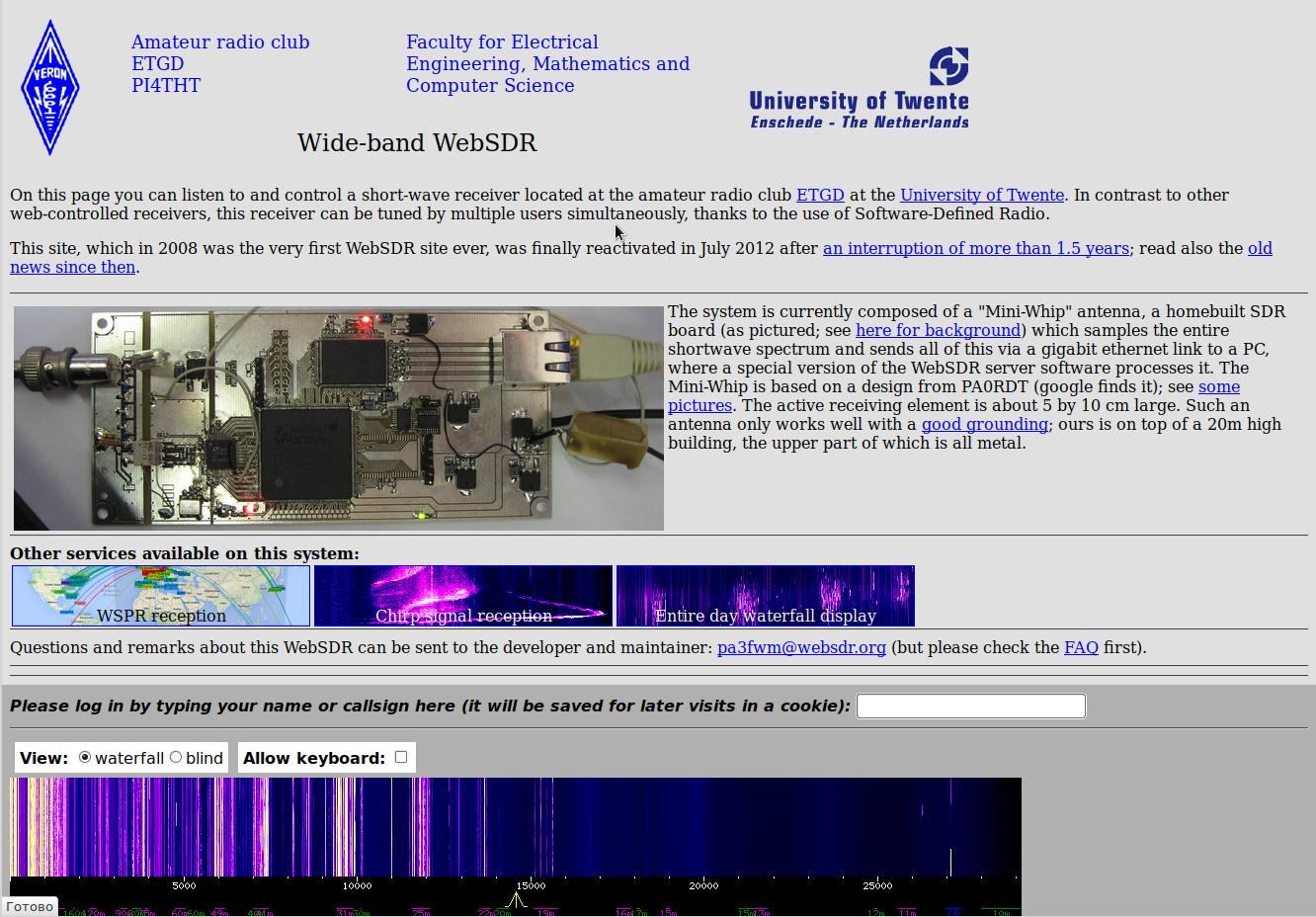Click the 19m band label
Image resolution: width=1316 pixels, height=917 pixels.
click(x=545, y=912)
